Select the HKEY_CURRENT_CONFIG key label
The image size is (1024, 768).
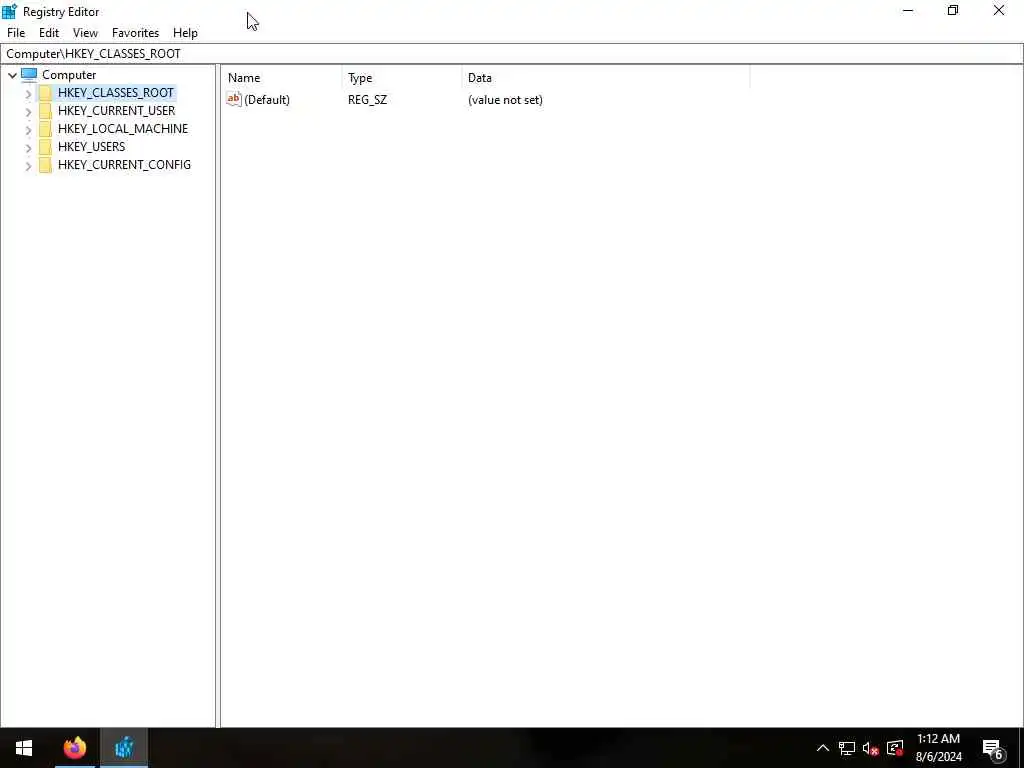tap(124, 165)
